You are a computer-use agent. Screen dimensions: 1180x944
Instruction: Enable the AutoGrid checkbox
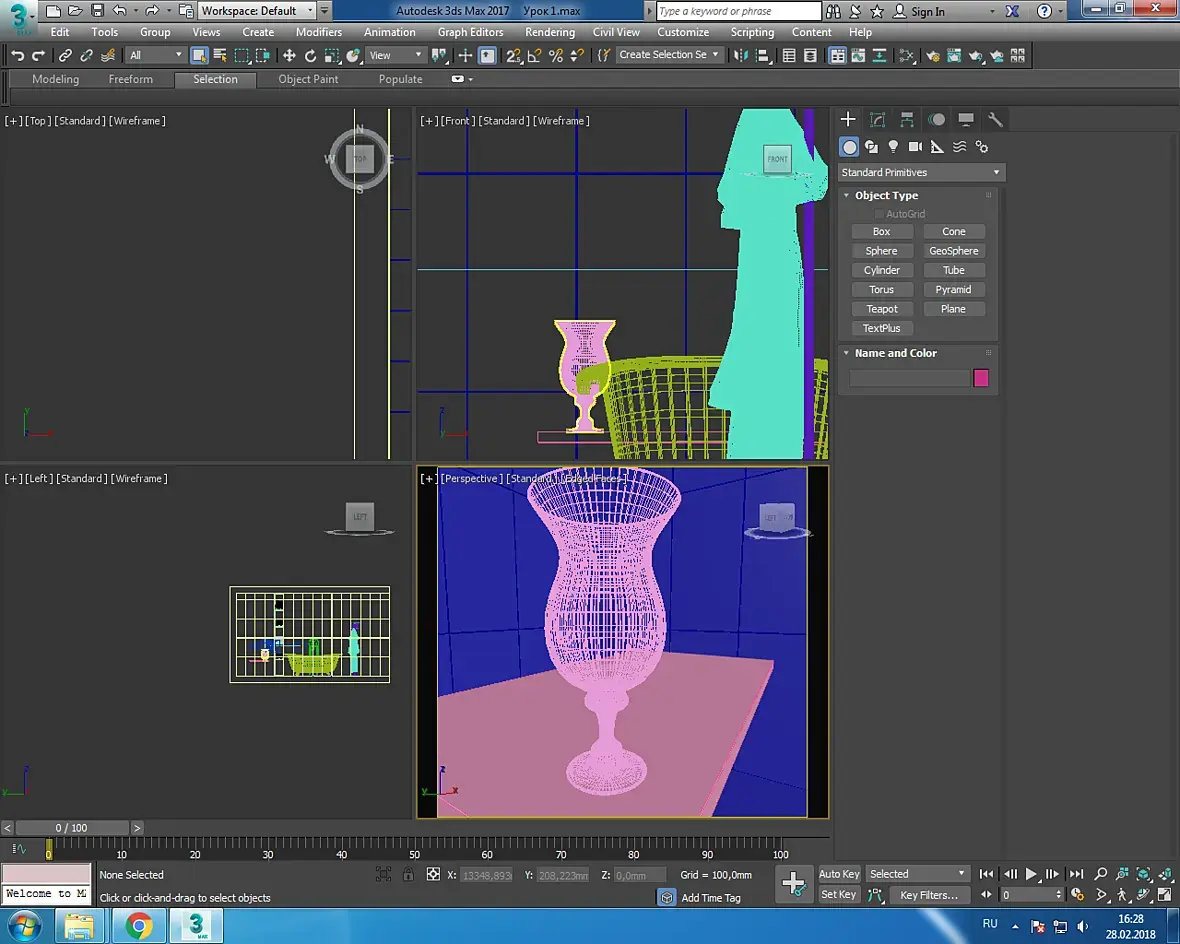click(x=880, y=214)
